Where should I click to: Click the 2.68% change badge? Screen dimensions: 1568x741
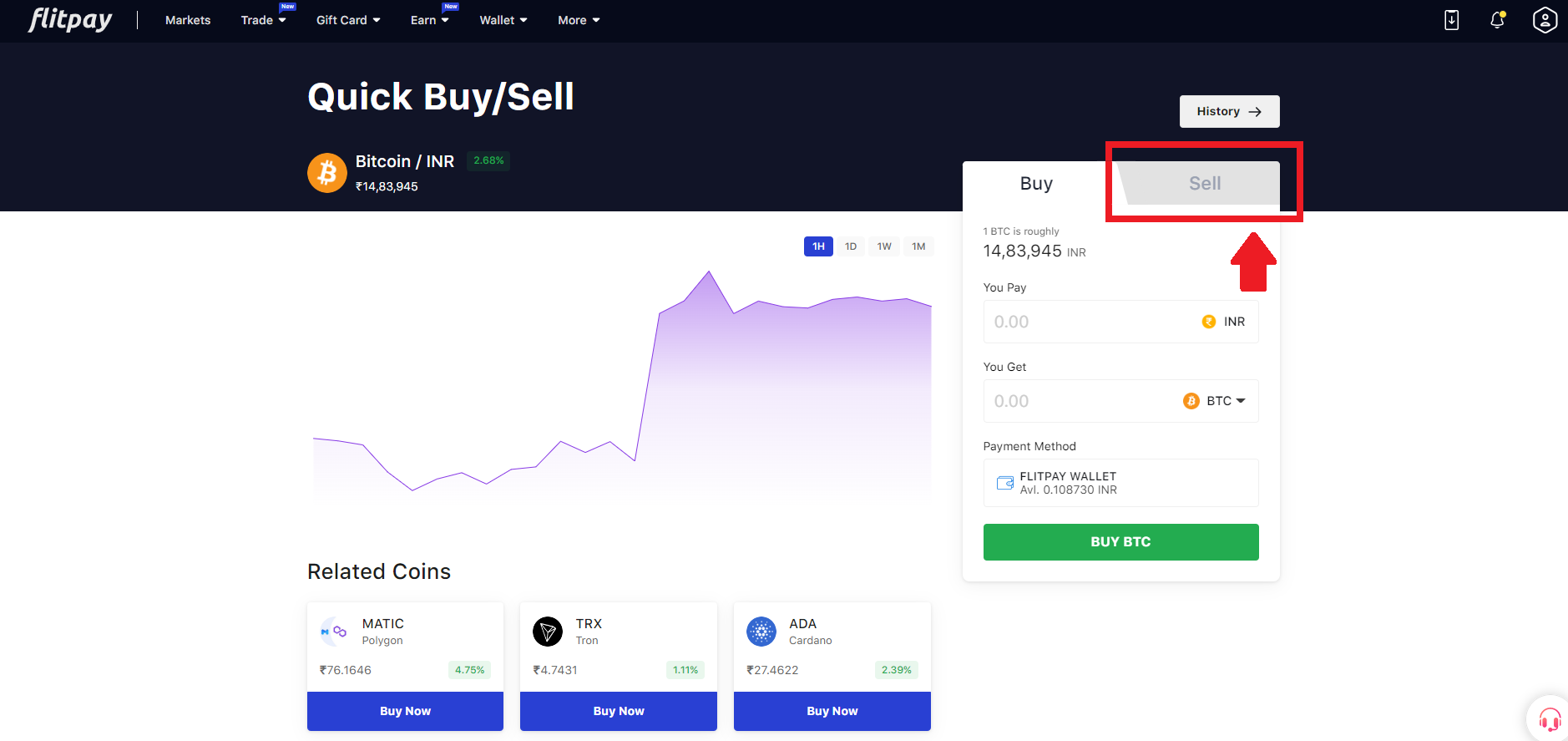point(488,160)
